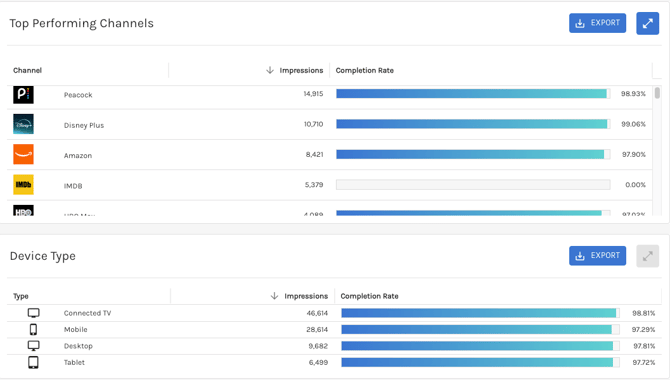The image size is (670, 380).
Task: Click the channels table vertical scrollbar
Action: tap(657, 93)
